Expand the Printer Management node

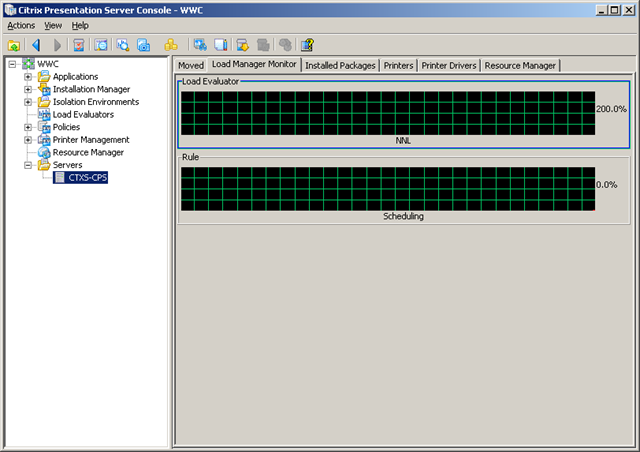(x=28, y=140)
